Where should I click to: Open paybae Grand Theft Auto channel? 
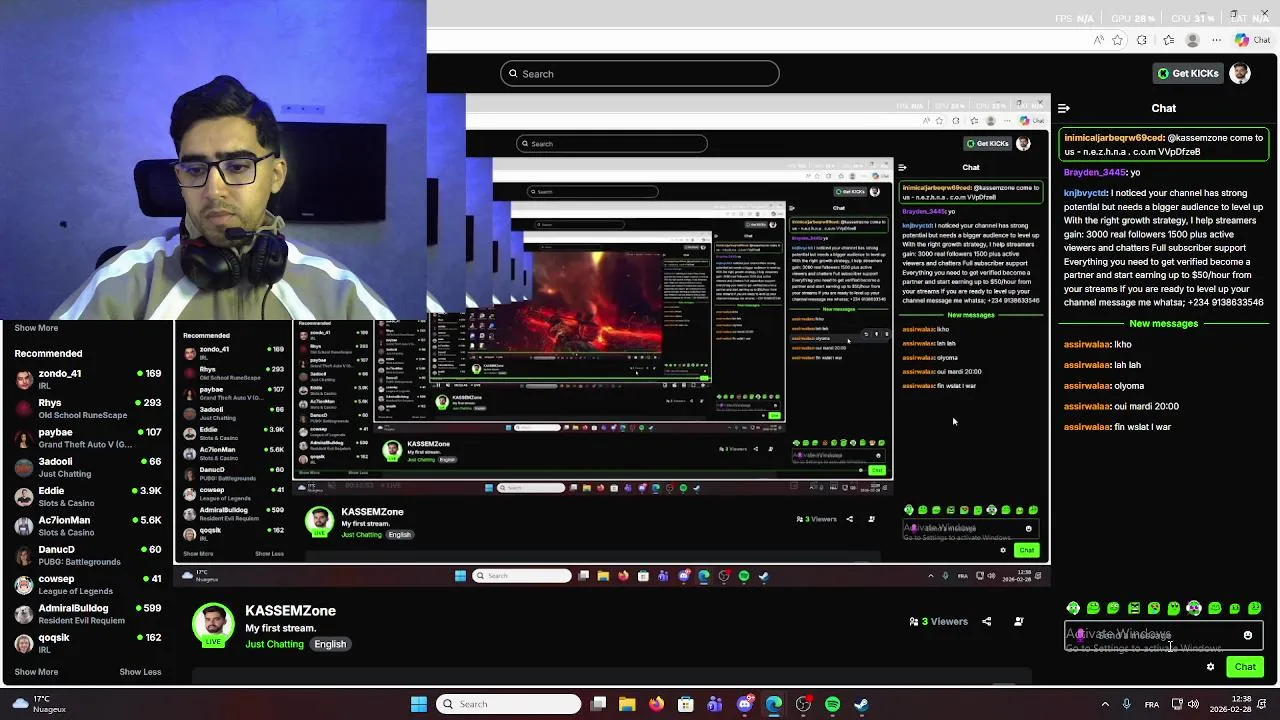point(88,438)
